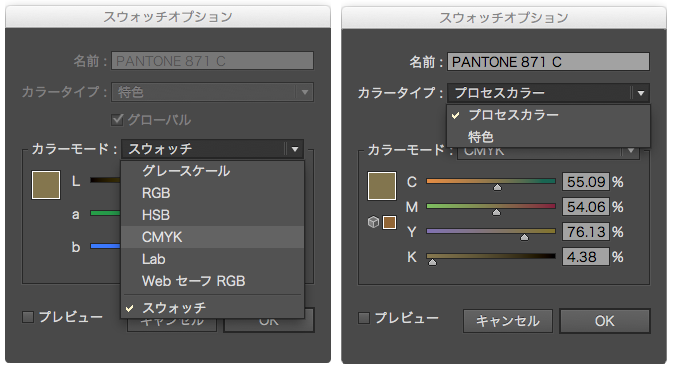Image resolution: width=676 pixels, height=372 pixels.
Task: Open disabled カラータイプ dropdown in left dialog
Action: click(x=213, y=92)
